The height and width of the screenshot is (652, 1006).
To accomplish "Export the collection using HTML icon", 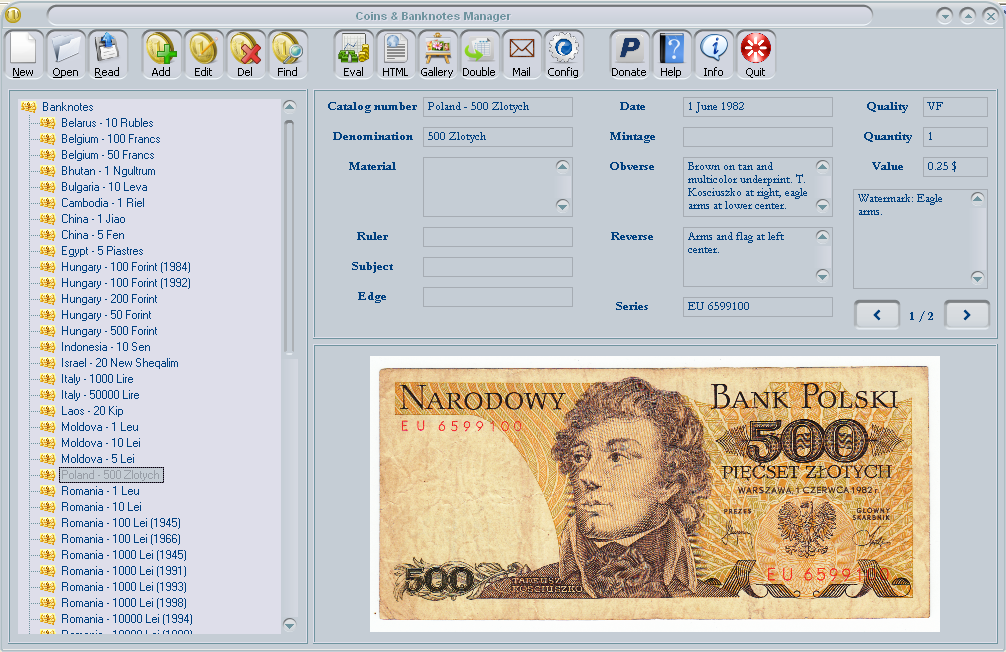I will 395,55.
